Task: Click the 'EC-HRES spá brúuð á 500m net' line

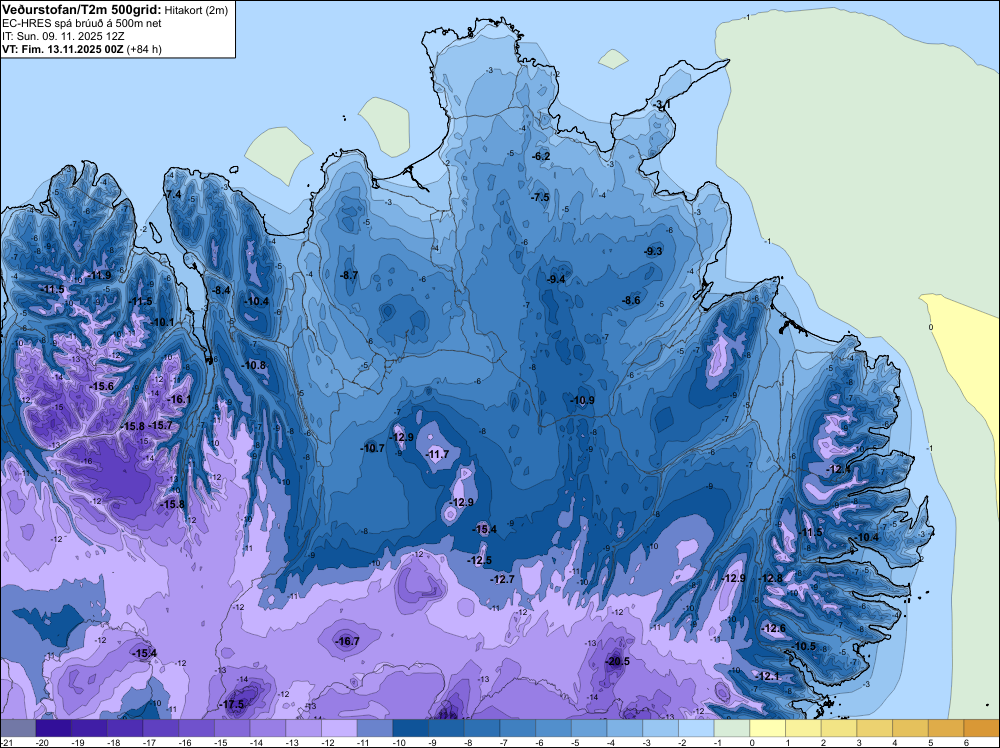Action: click(82, 24)
